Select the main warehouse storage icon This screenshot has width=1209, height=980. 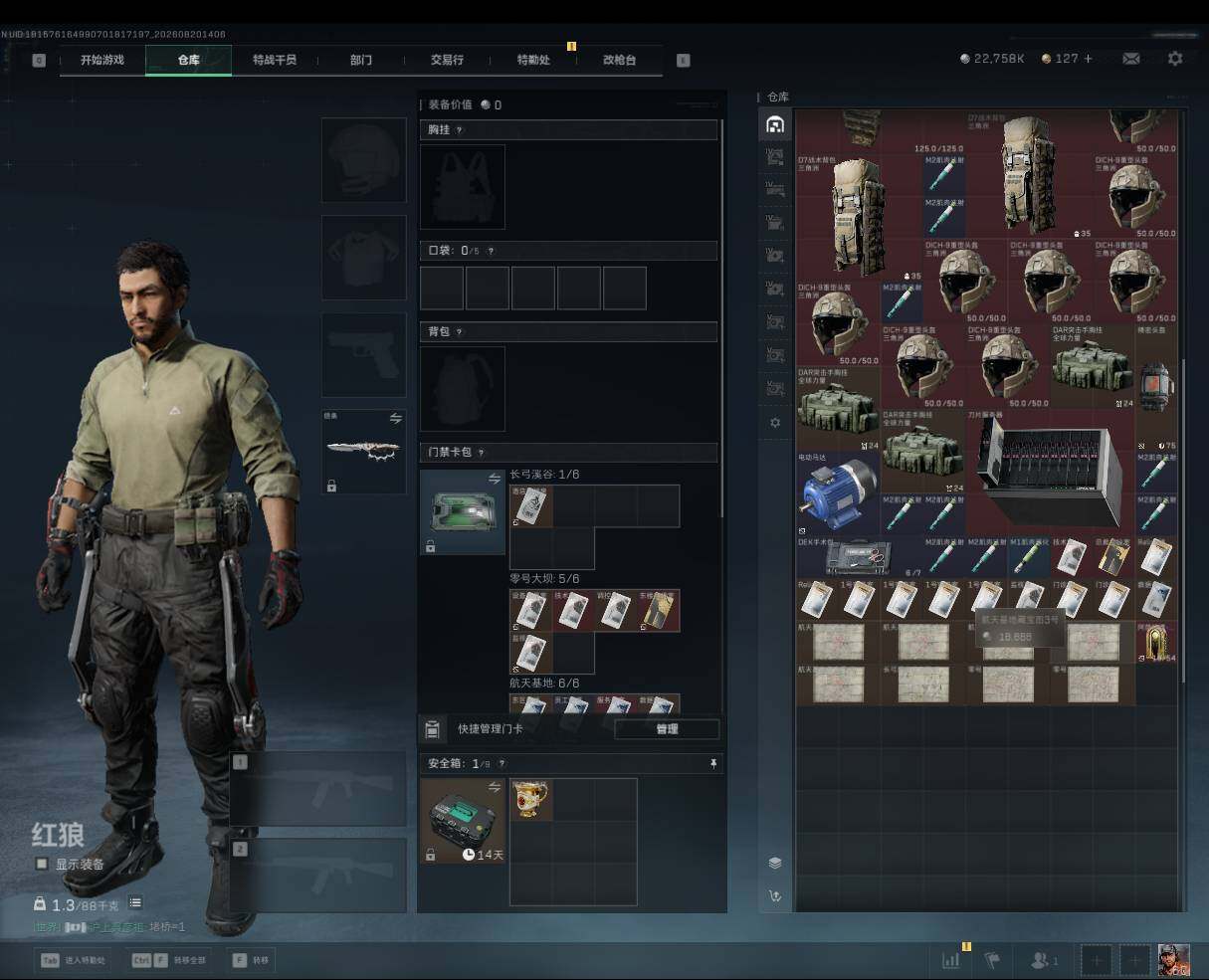775,124
